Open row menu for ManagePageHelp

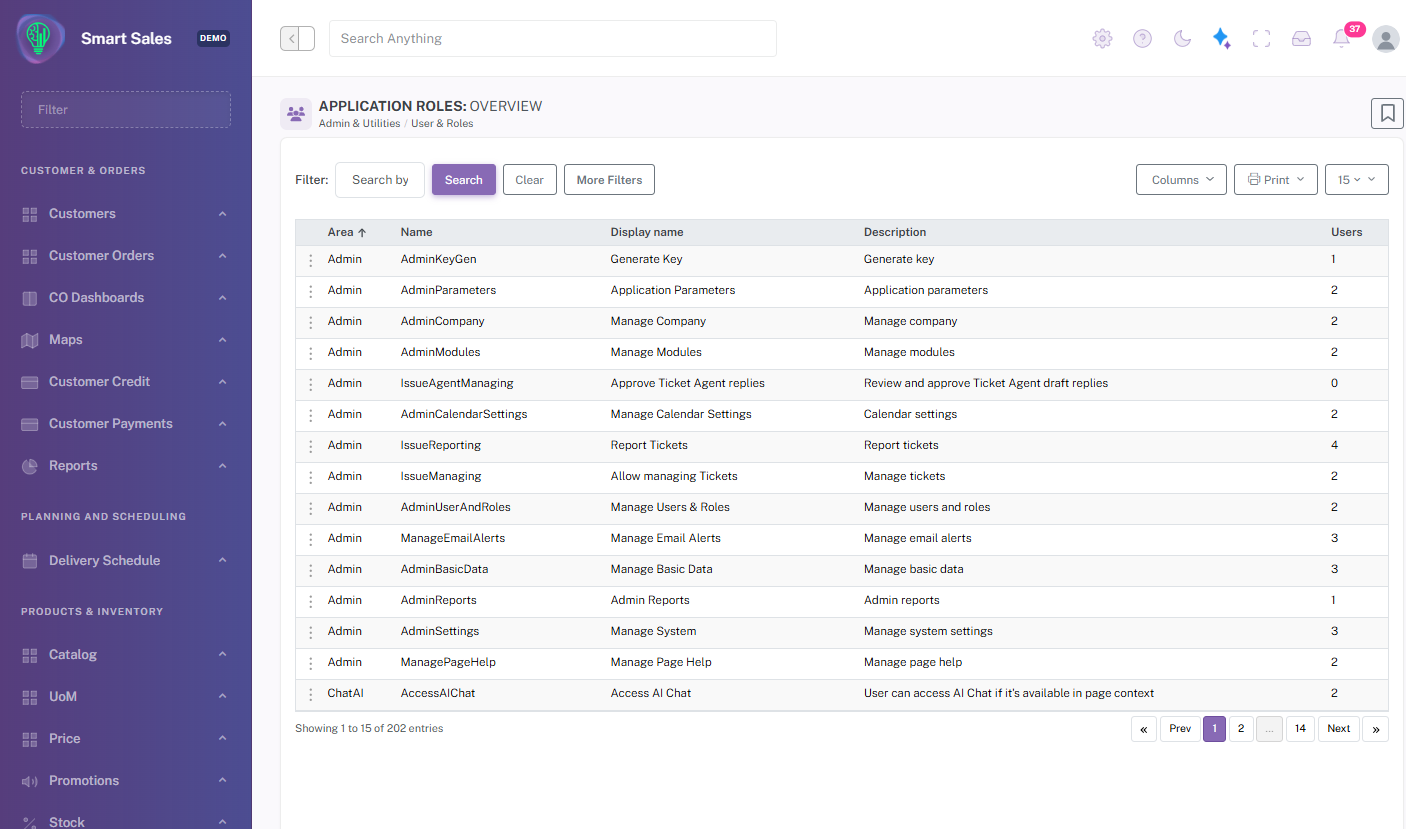(311, 663)
